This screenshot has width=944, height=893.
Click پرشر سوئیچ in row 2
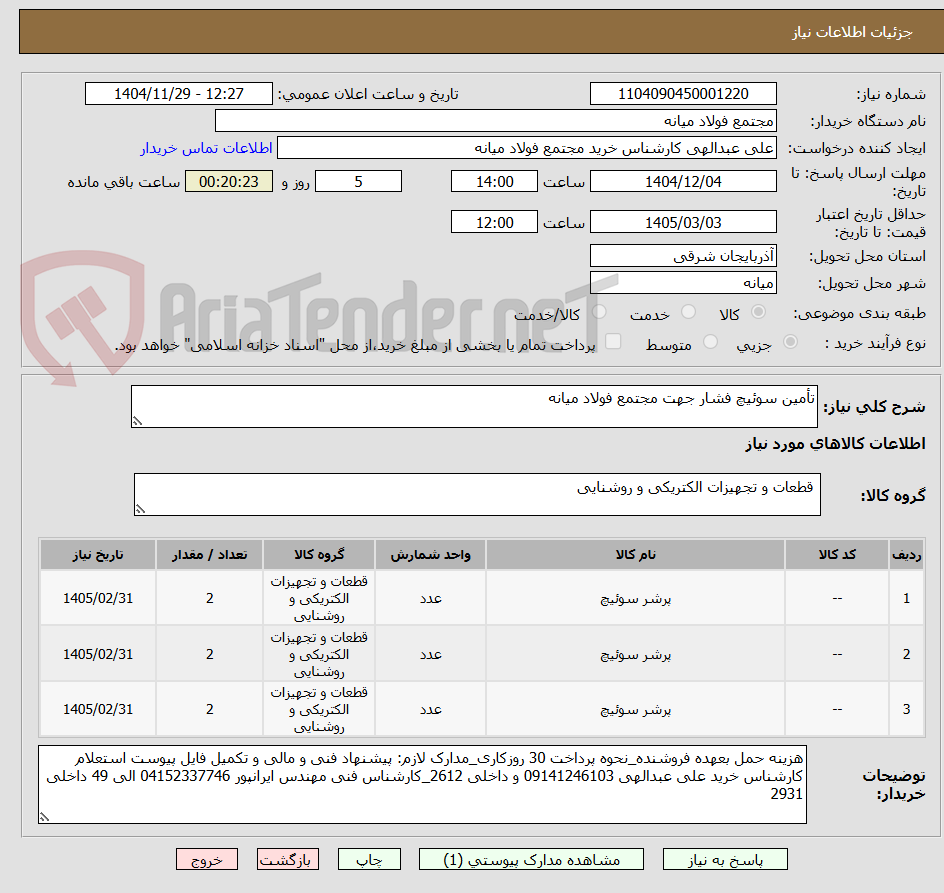(x=636, y=655)
